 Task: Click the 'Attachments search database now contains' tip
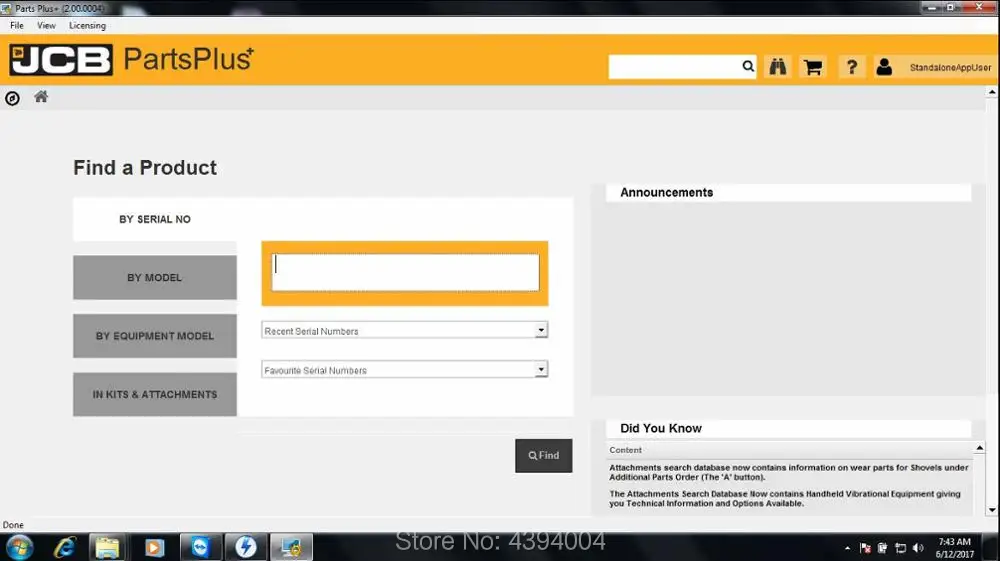tap(788, 472)
